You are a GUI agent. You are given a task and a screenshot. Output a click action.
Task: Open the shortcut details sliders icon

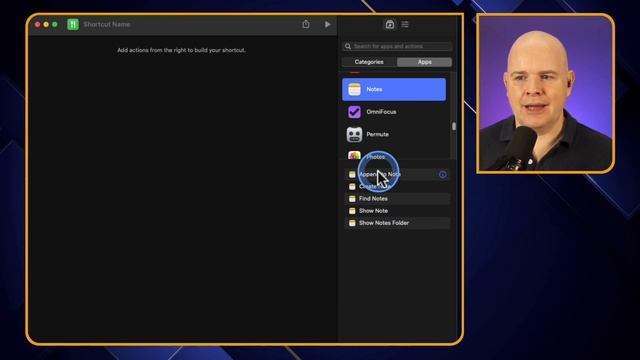(405, 24)
